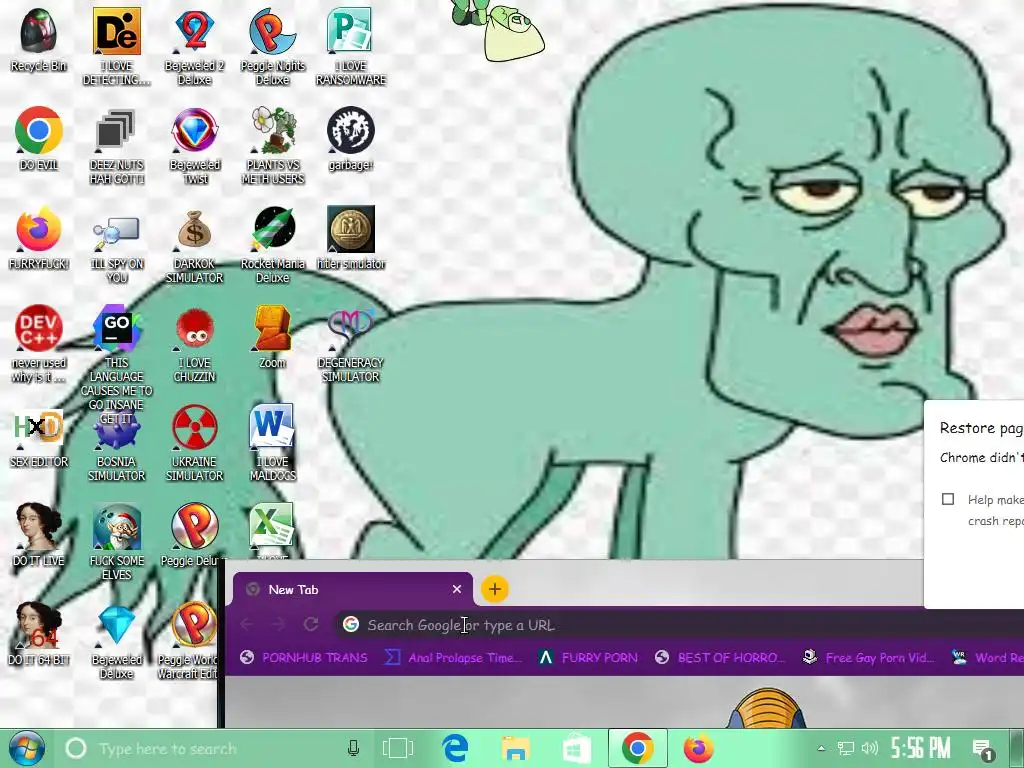Open File Explorer from the taskbar

click(515, 748)
